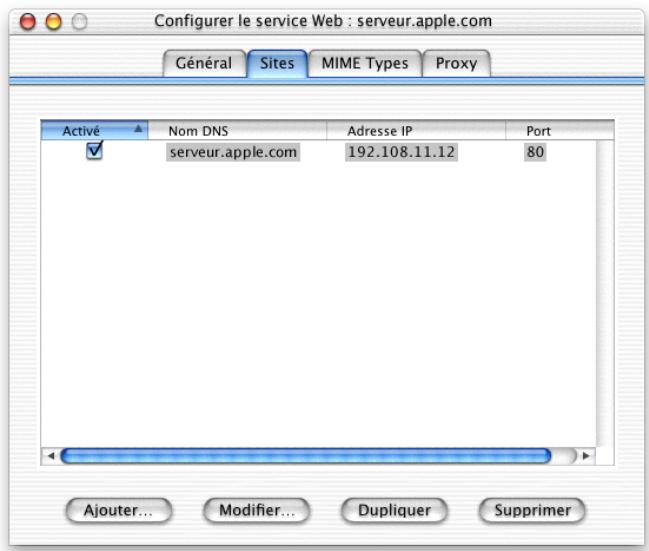
Task: Select the port 80 cell
Action: tap(535, 152)
